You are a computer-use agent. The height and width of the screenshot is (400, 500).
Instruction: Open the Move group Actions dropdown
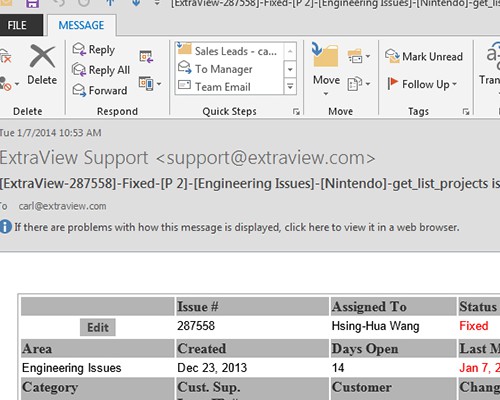(x=359, y=84)
